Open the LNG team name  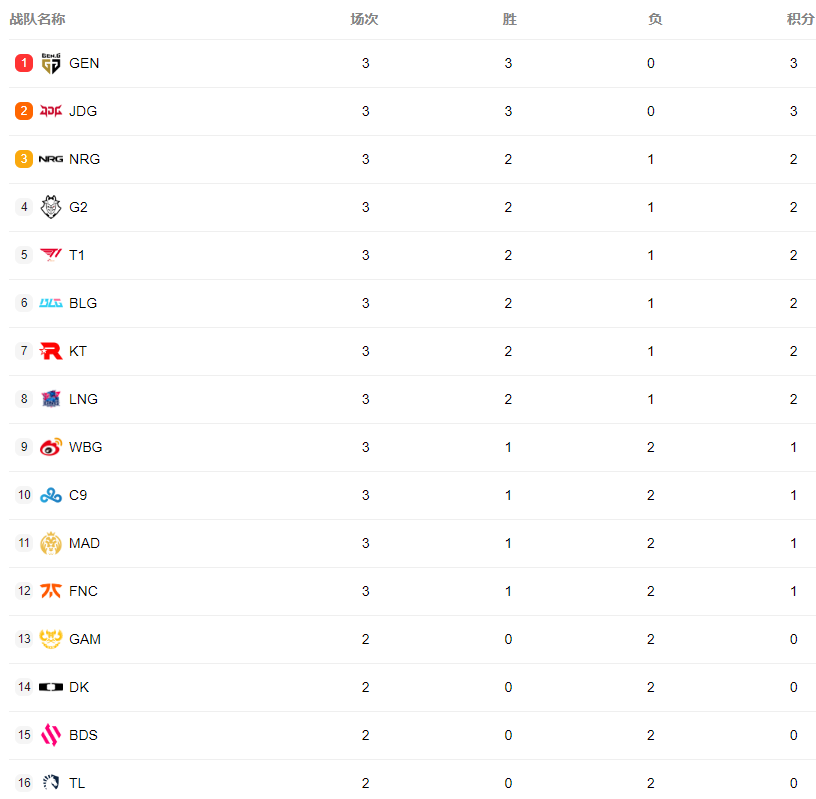pyautogui.click(x=83, y=399)
